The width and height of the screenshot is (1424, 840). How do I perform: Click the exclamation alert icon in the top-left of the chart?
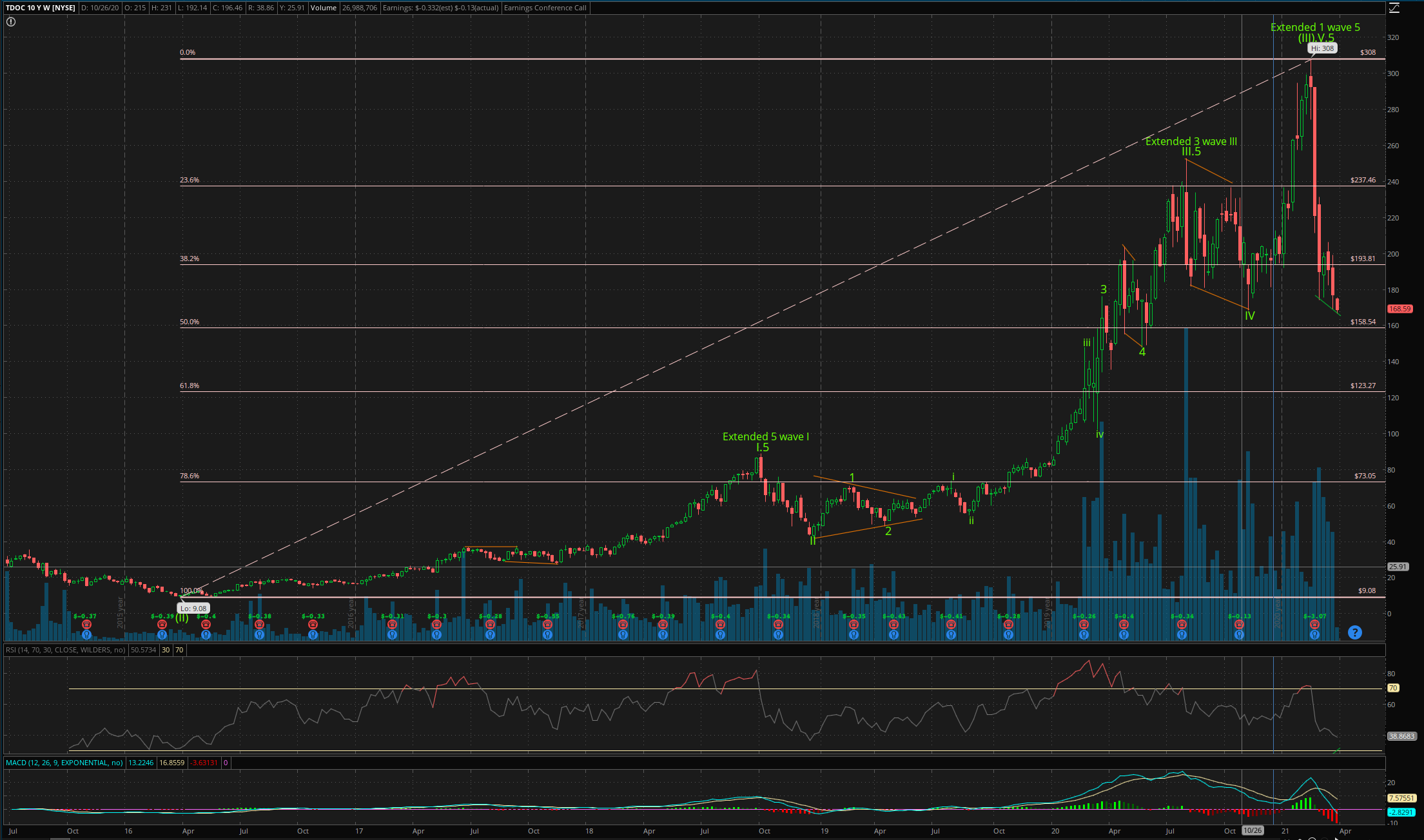coord(11,22)
